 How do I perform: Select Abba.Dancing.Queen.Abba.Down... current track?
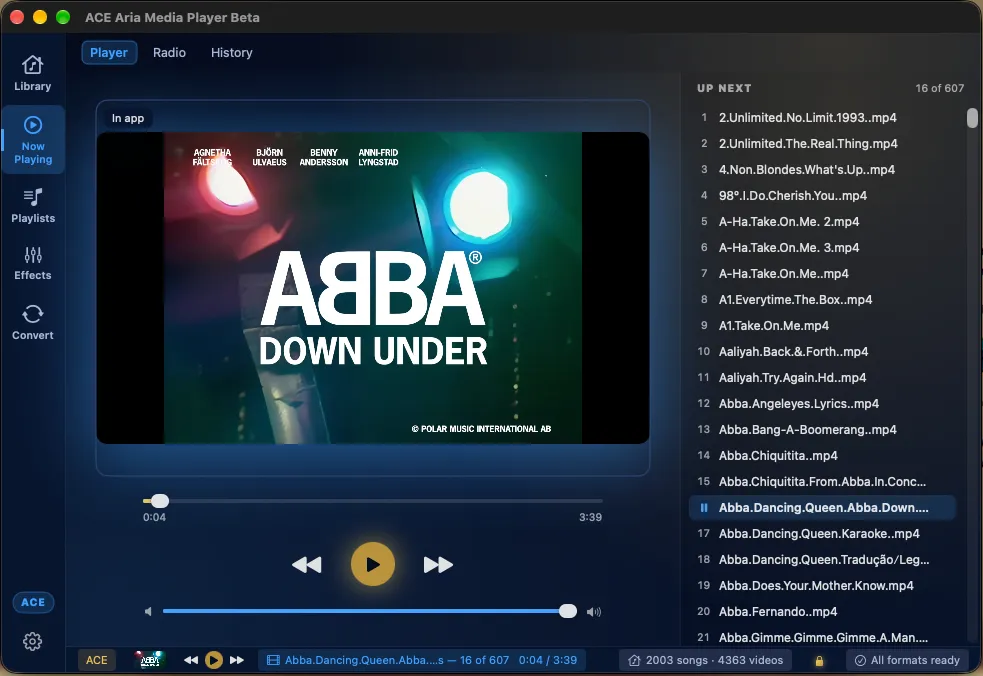pyautogui.click(x=822, y=508)
